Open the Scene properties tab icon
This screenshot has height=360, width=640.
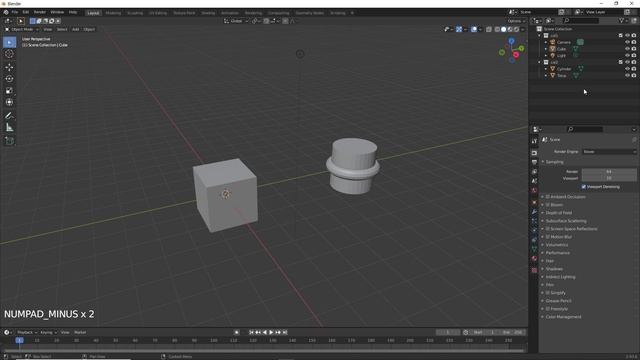534,181
